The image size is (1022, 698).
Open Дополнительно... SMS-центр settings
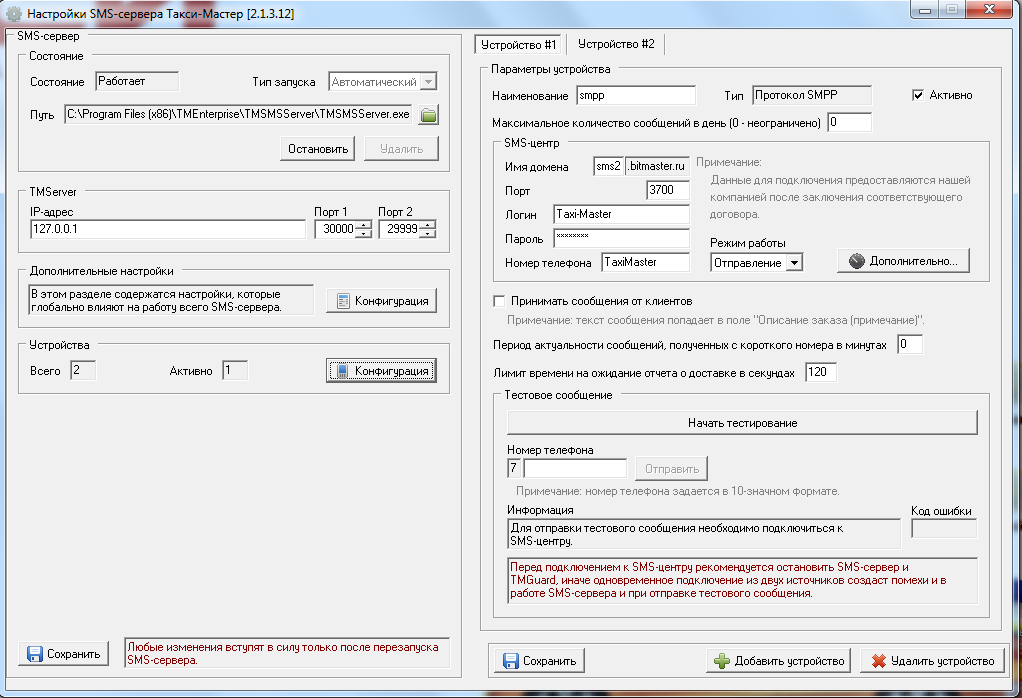(x=903, y=261)
